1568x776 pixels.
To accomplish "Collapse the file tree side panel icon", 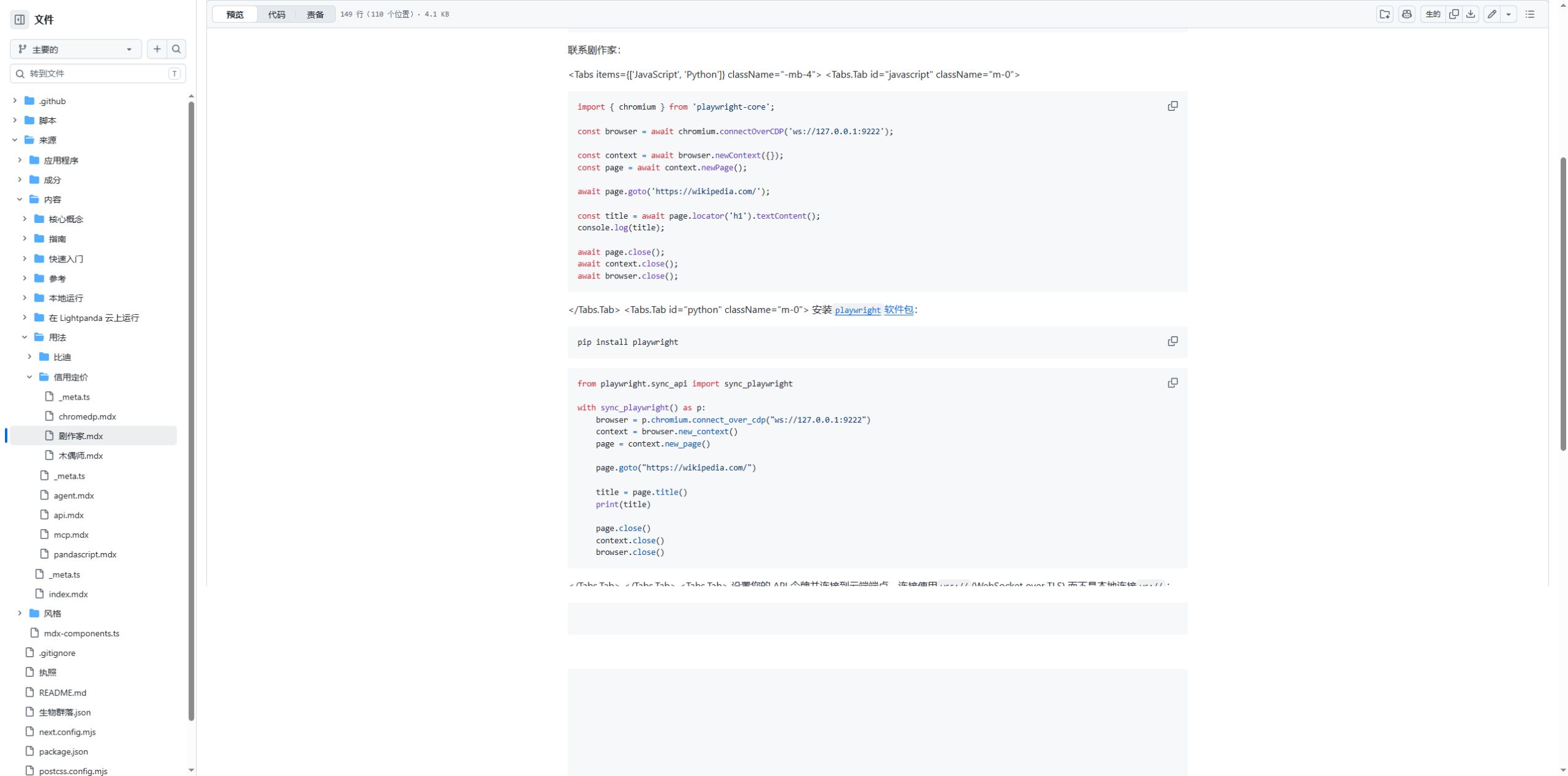I will pyautogui.click(x=20, y=20).
